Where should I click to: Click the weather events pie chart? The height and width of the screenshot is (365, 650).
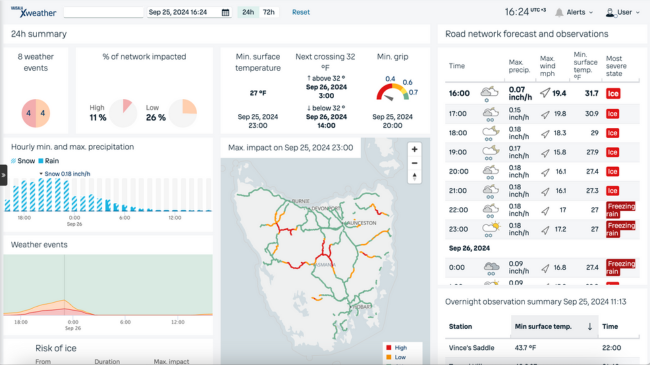click(36, 113)
